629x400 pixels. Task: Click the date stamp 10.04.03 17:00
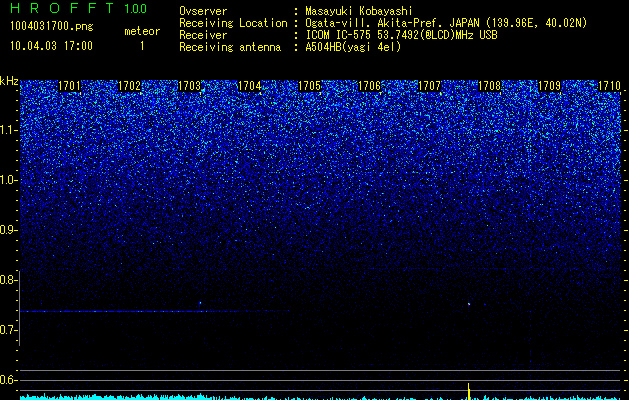click(51, 46)
